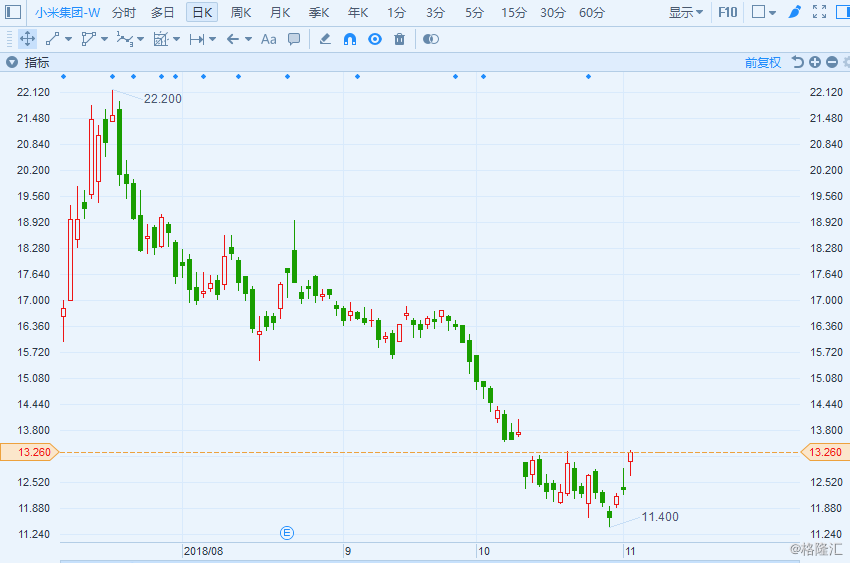Select the numbered wave line tool
Screen dimensions: 850x563
point(125,39)
